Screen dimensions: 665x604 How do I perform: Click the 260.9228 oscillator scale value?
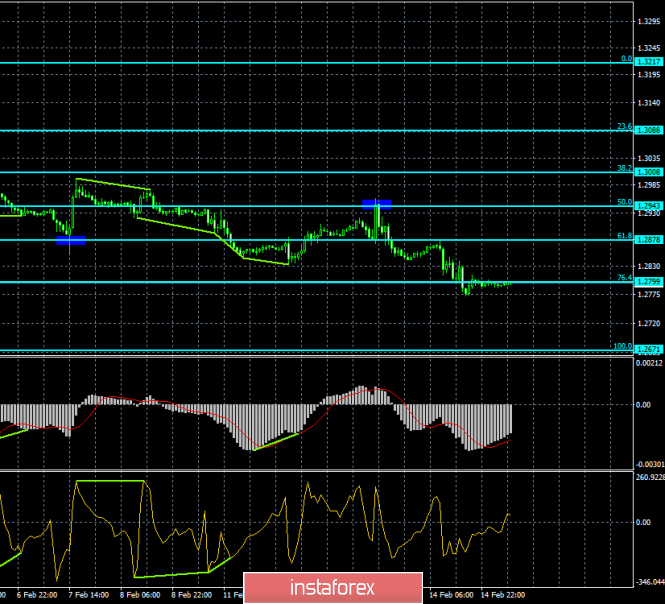click(650, 477)
